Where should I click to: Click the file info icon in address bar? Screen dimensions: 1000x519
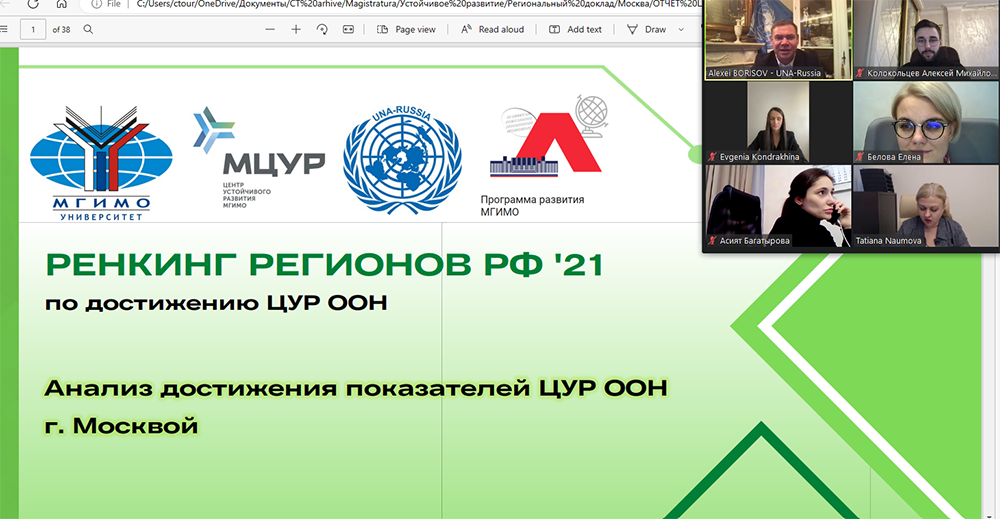pos(96,4)
